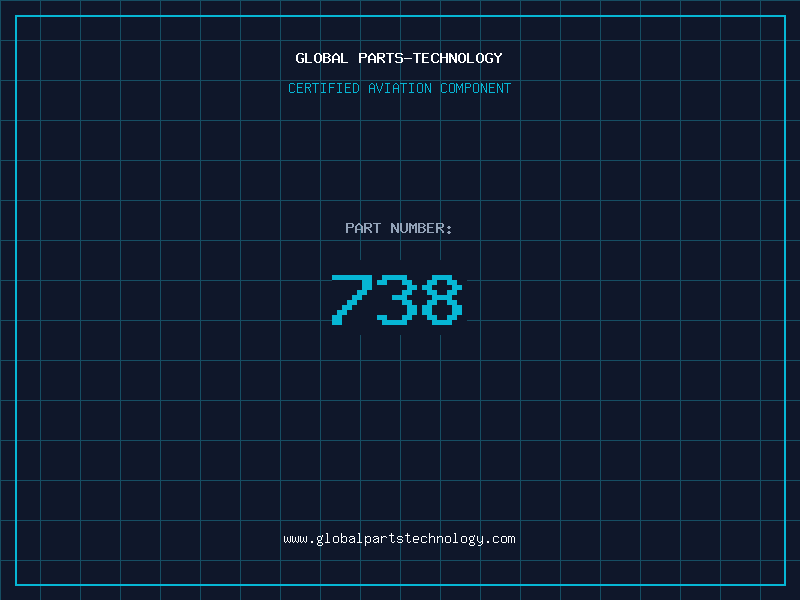The width and height of the screenshot is (800, 600).
Task: Click the word PARTS in the title
Action: click(x=381, y=58)
